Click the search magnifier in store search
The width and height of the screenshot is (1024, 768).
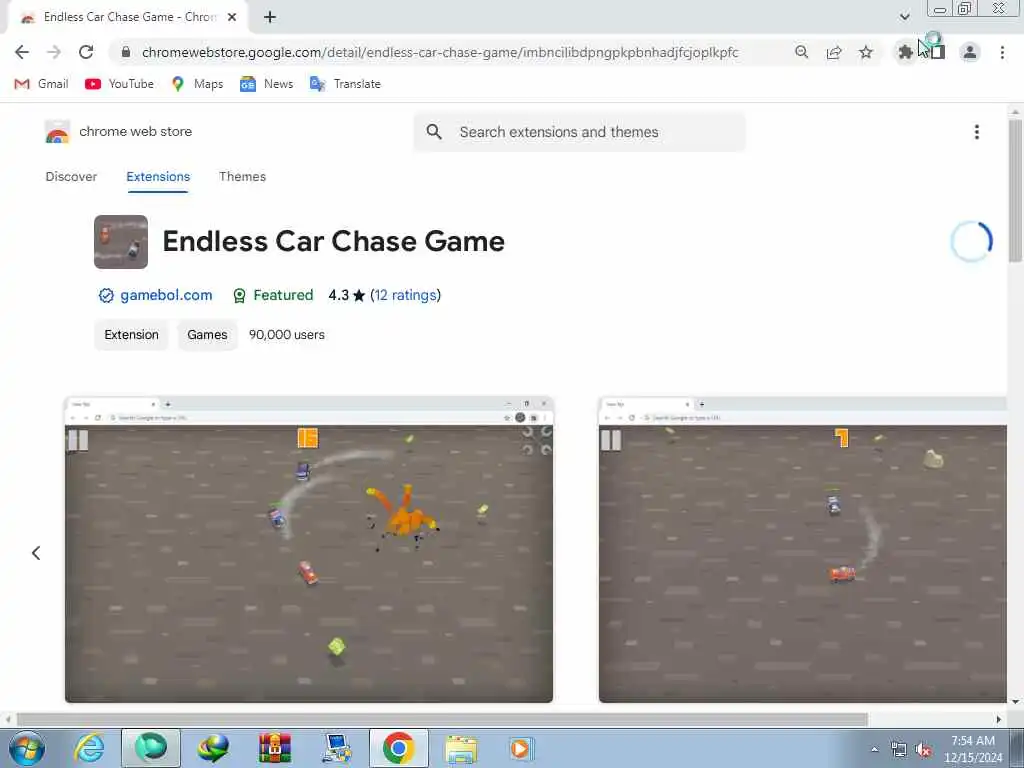(x=434, y=132)
